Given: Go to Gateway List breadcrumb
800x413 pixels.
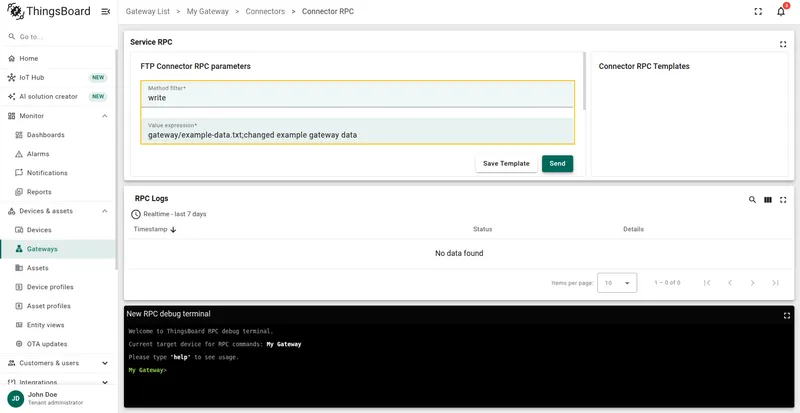Looking at the screenshot, I should pos(147,11).
